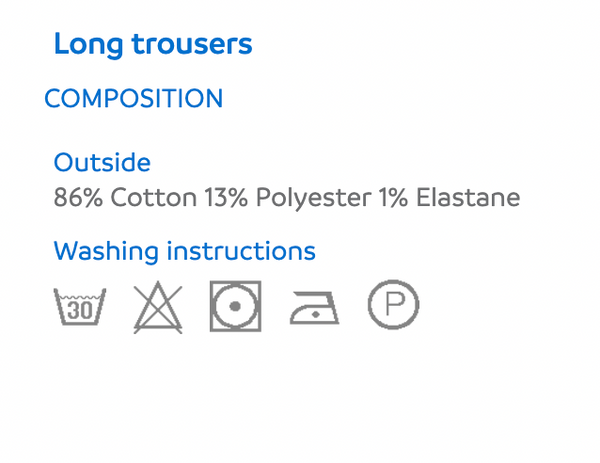600x463 pixels.
Task: Click the word instructions in Washing heading
Action: pyautogui.click(x=241, y=251)
